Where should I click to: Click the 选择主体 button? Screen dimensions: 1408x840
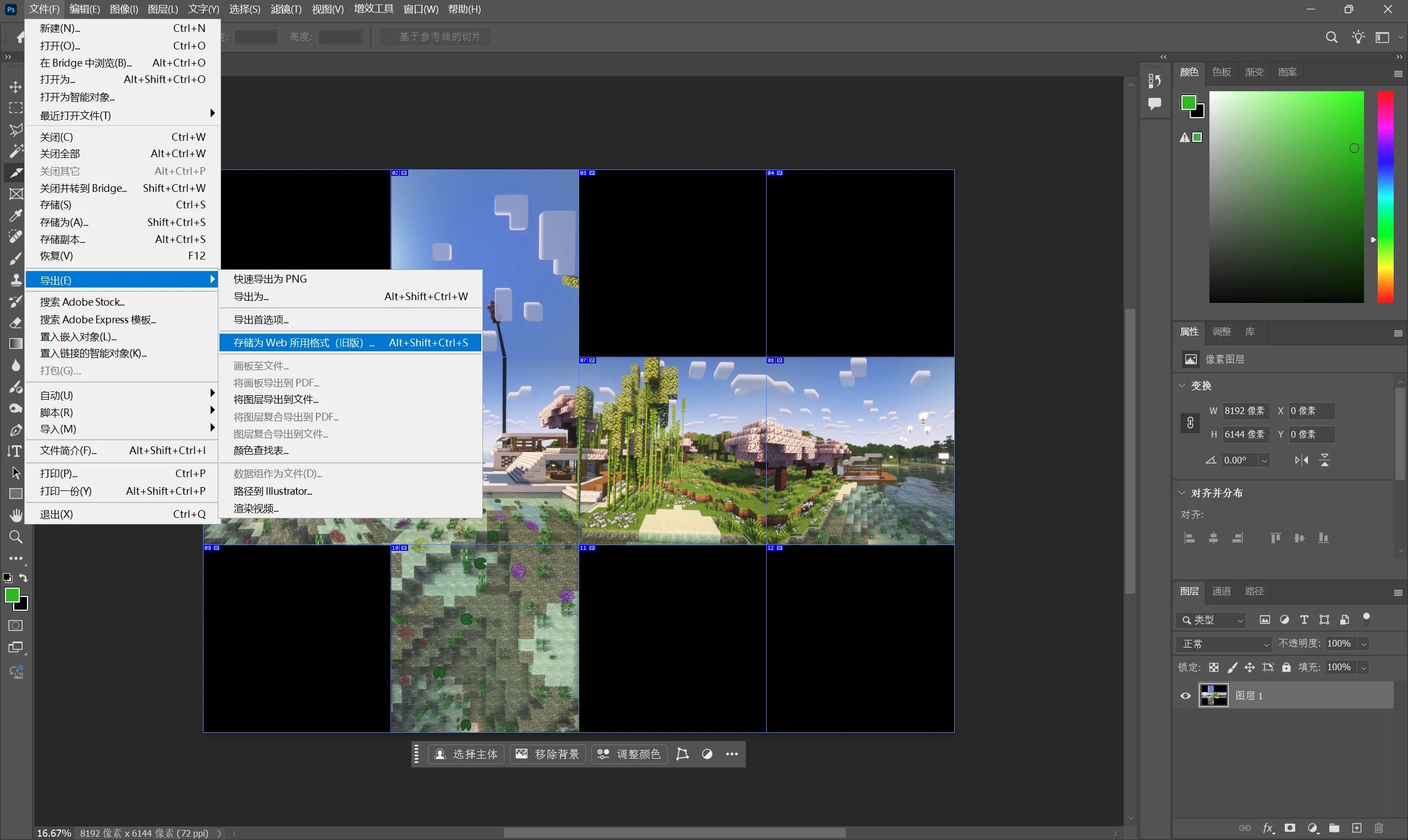(x=466, y=755)
